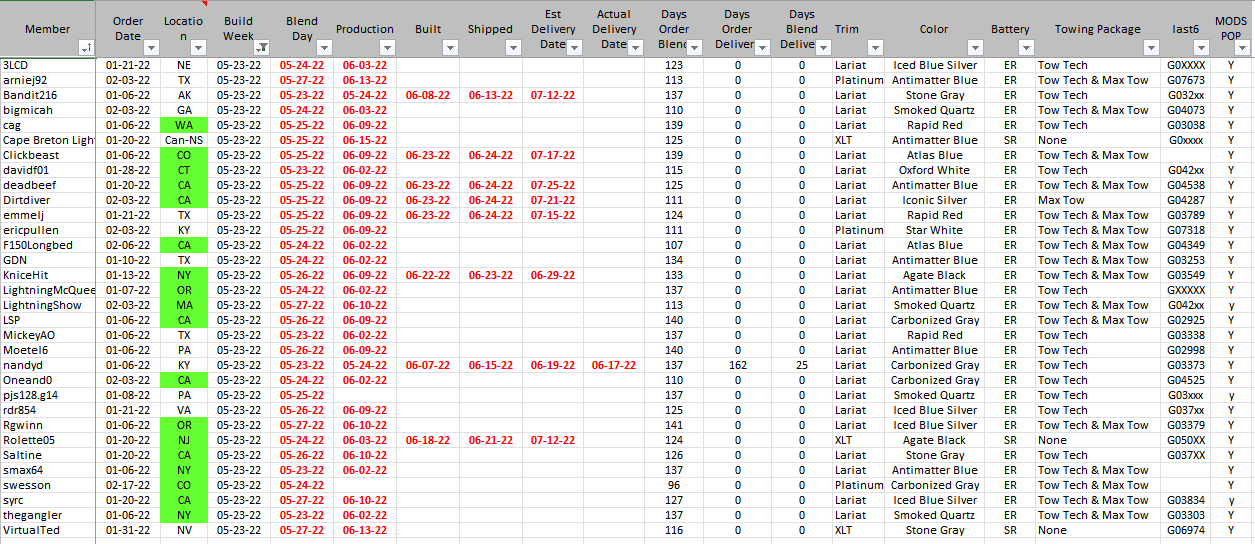The image size is (1255, 544).
Task: Select nandyd's actual delivery date 06-17-22
Action: (613, 365)
